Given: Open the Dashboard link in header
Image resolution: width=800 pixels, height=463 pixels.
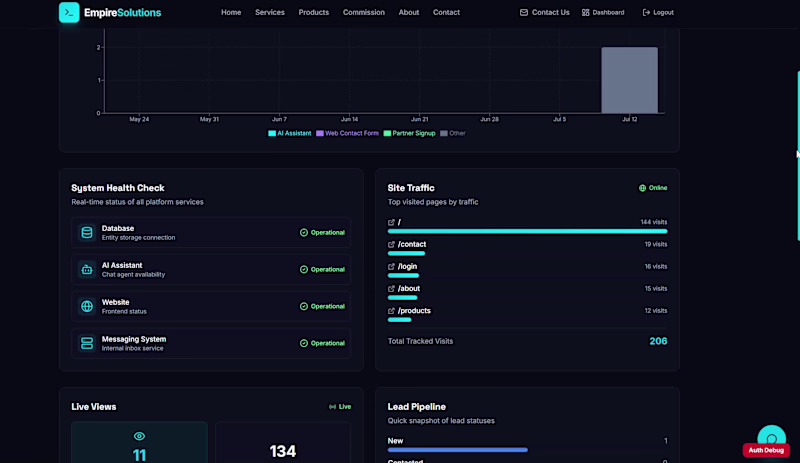Looking at the screenshot, I should pos(603,12).
